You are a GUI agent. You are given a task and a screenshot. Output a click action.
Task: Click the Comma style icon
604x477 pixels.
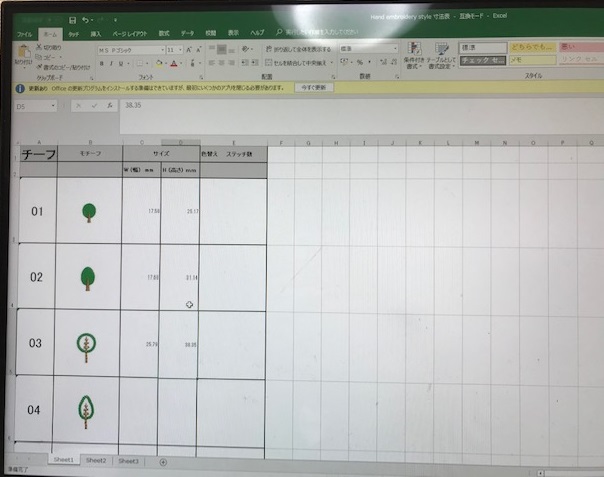pos(369,62)
